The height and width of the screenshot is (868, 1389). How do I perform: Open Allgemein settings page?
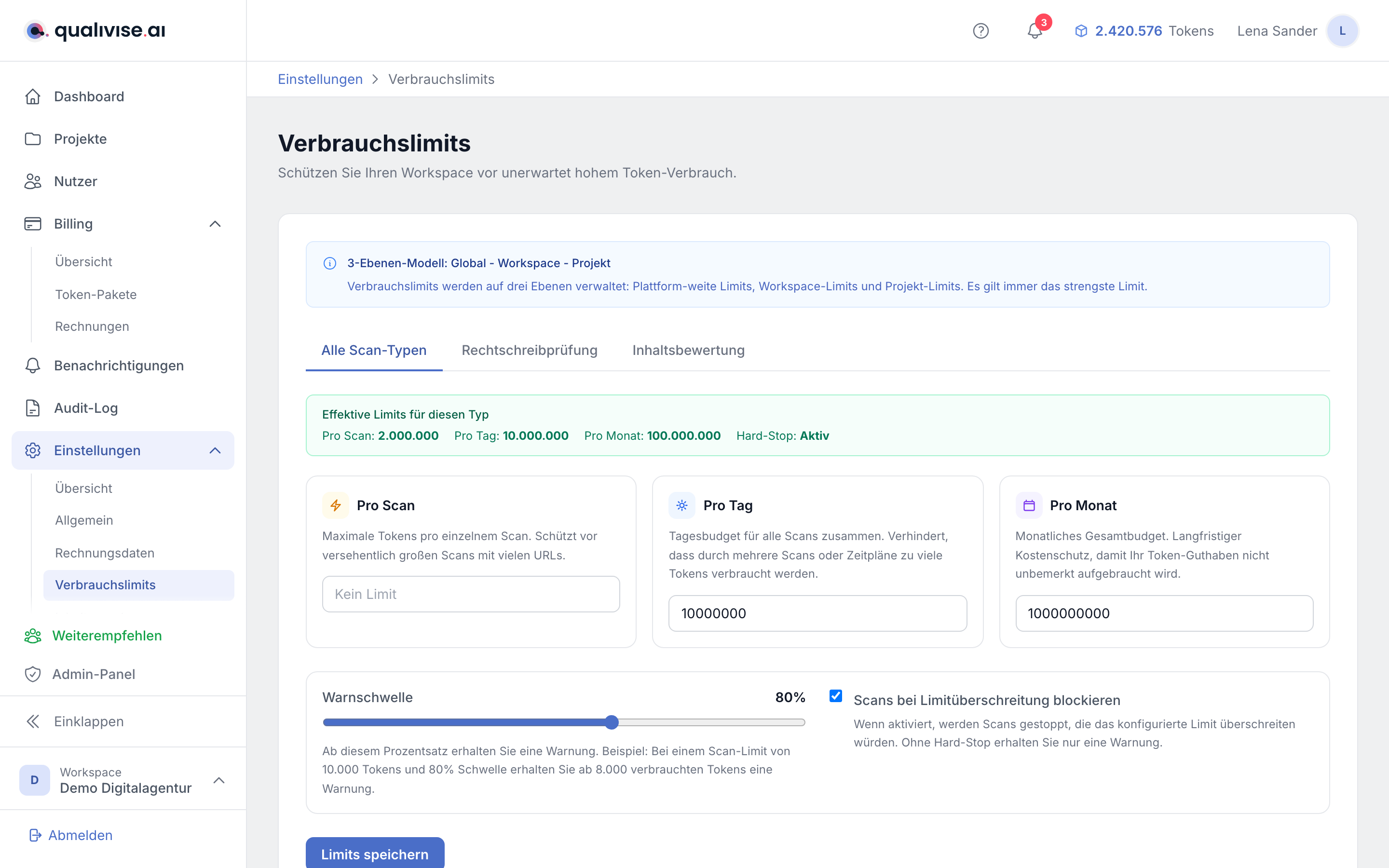pos(84,521)
